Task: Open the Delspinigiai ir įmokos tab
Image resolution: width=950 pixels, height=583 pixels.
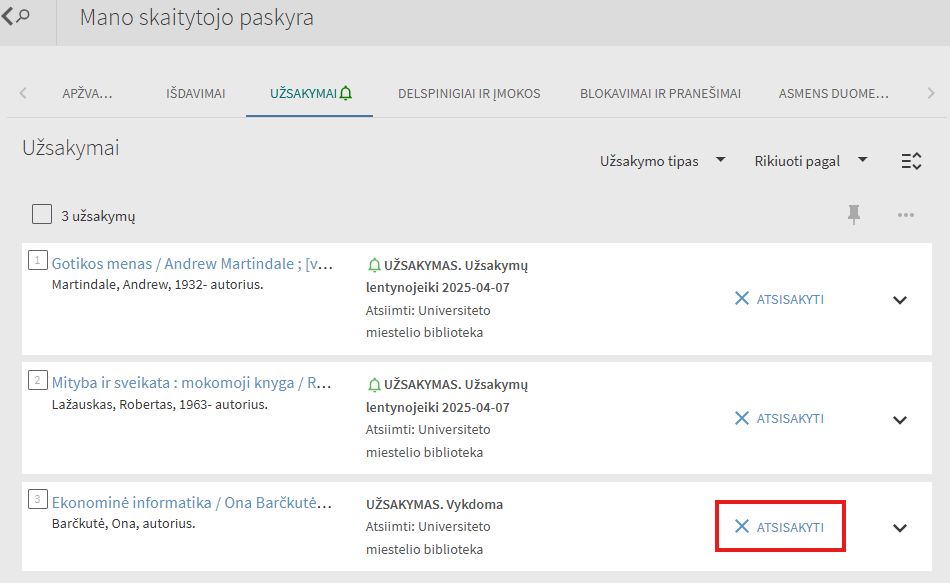Action: pyautogui.click(x=469, y=94)
